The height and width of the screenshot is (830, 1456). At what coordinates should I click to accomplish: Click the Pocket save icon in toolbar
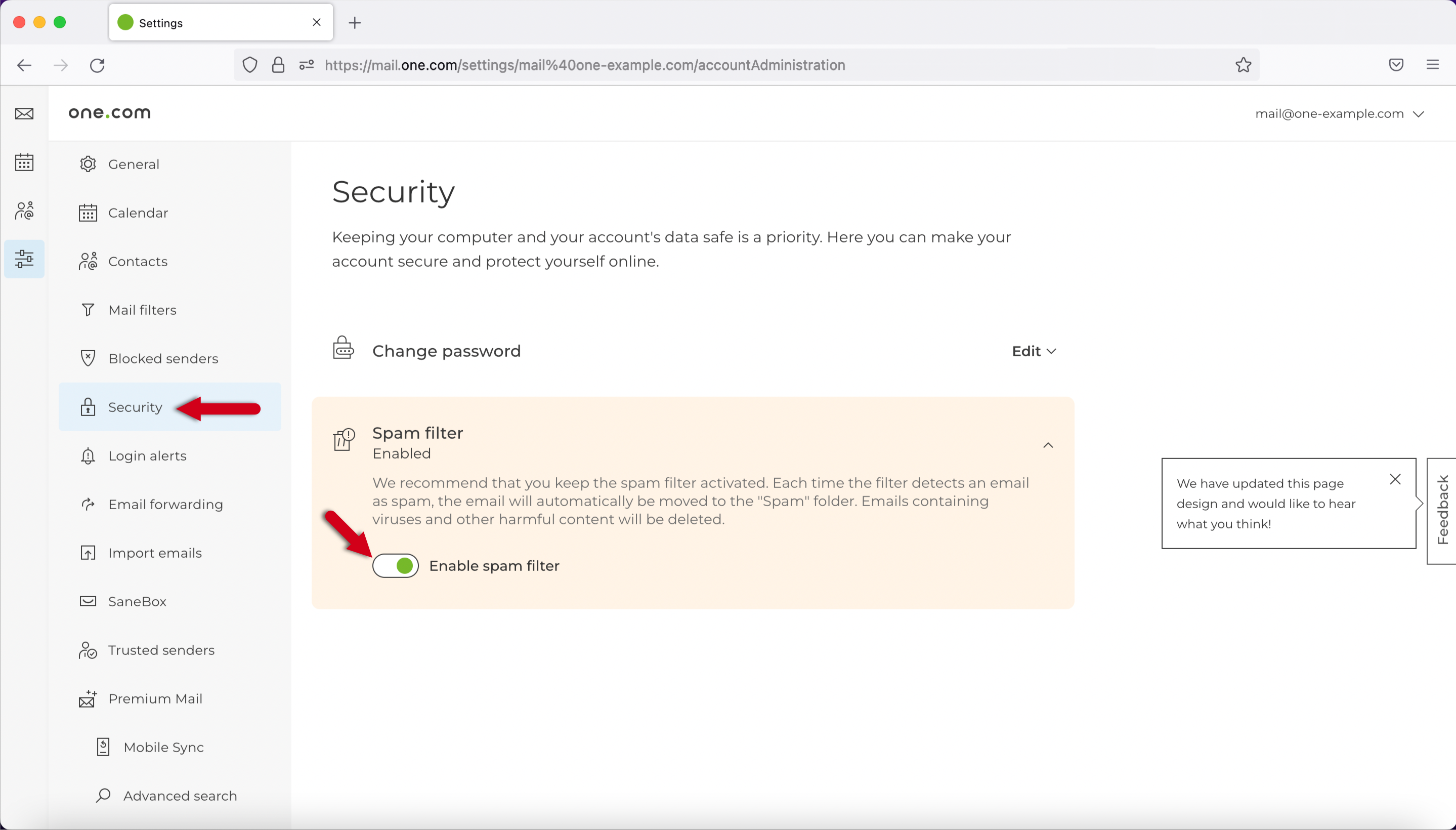click(1396, 65)
